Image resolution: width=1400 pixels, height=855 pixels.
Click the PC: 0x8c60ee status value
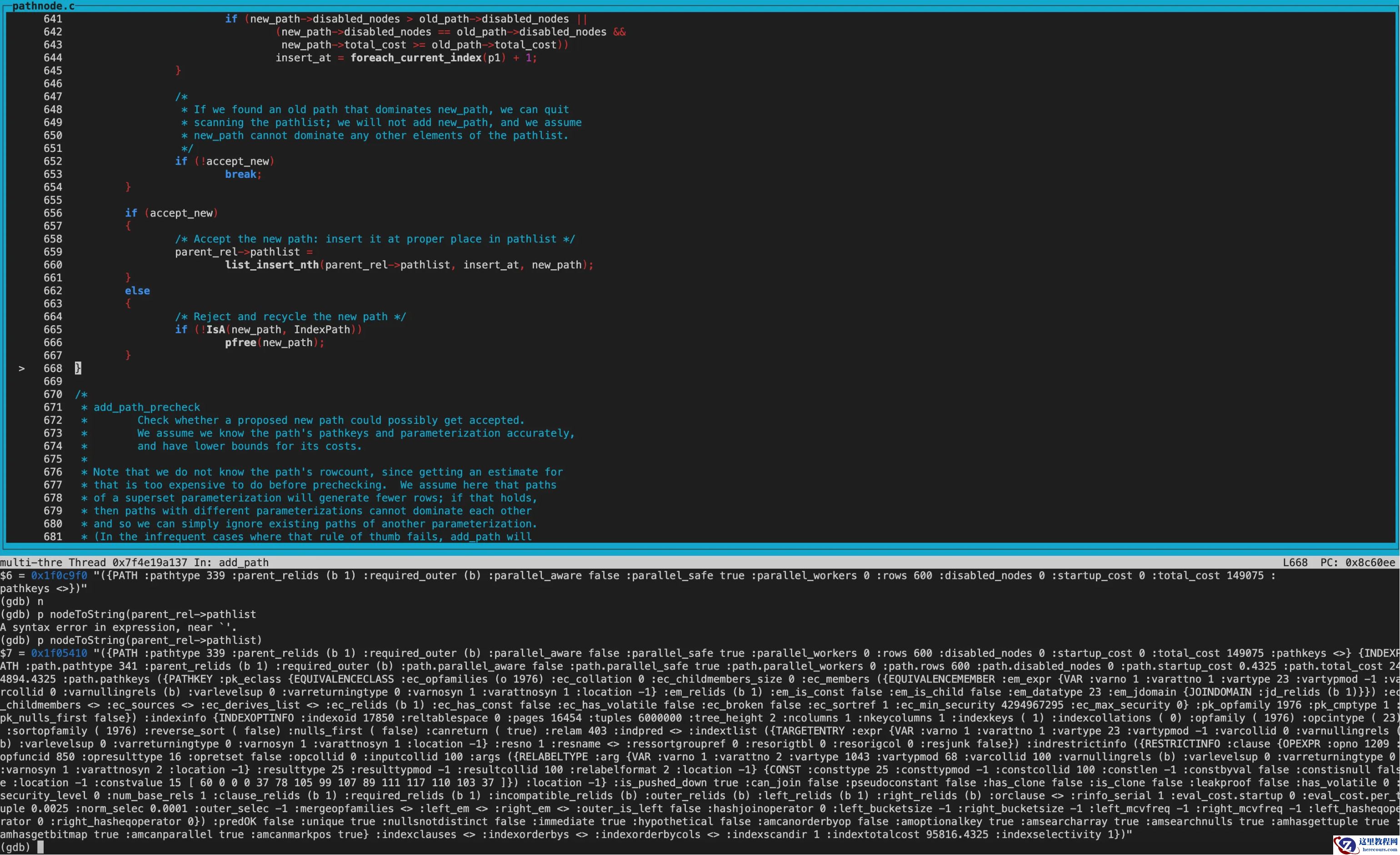[x=1357, y=562]
